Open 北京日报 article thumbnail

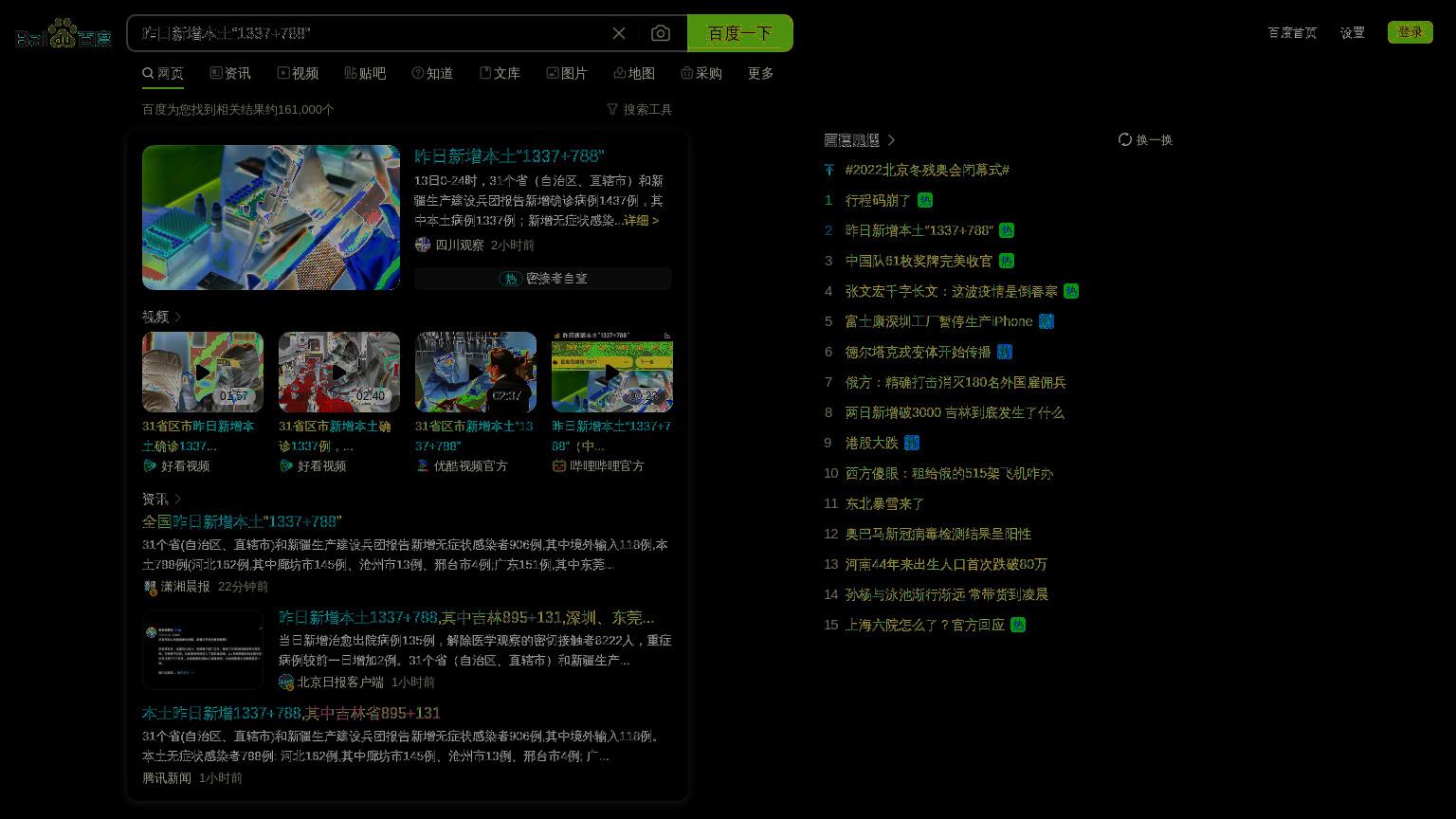coord(203,649)
